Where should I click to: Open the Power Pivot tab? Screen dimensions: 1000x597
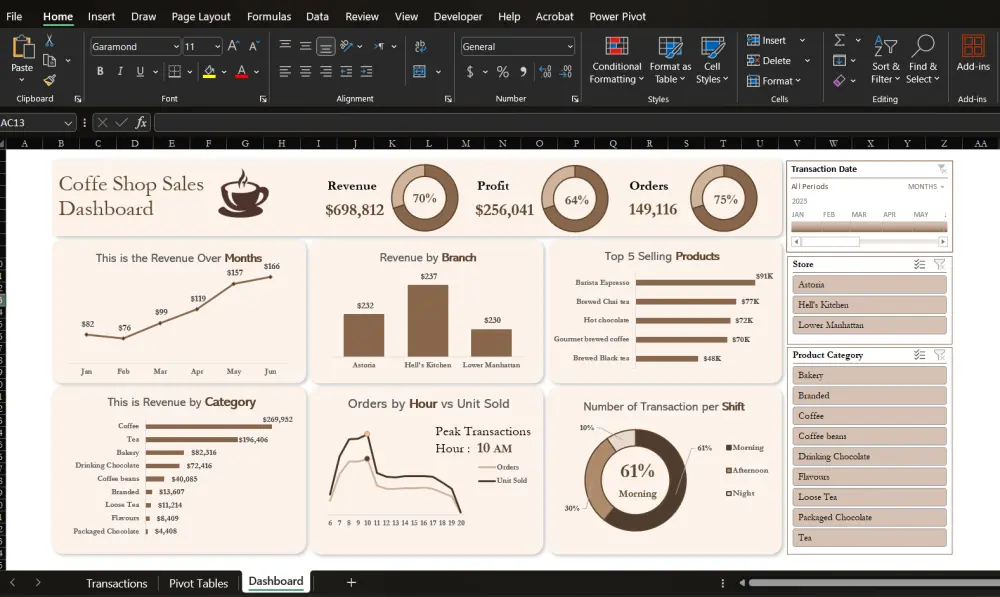coord(617,17)
